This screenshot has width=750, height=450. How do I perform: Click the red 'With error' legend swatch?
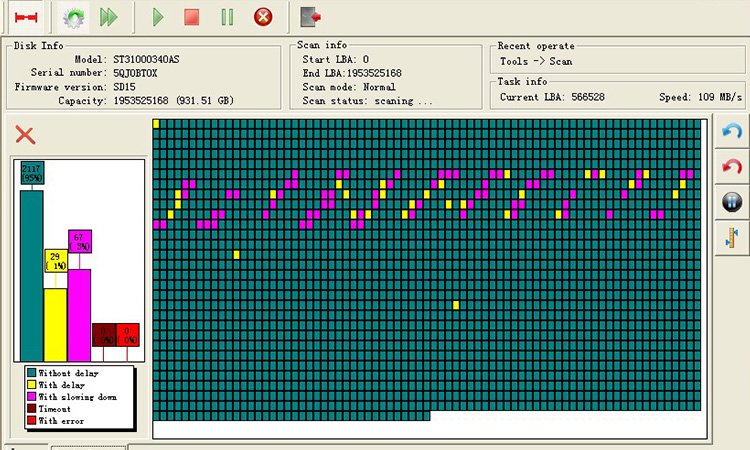click(32, 420)
